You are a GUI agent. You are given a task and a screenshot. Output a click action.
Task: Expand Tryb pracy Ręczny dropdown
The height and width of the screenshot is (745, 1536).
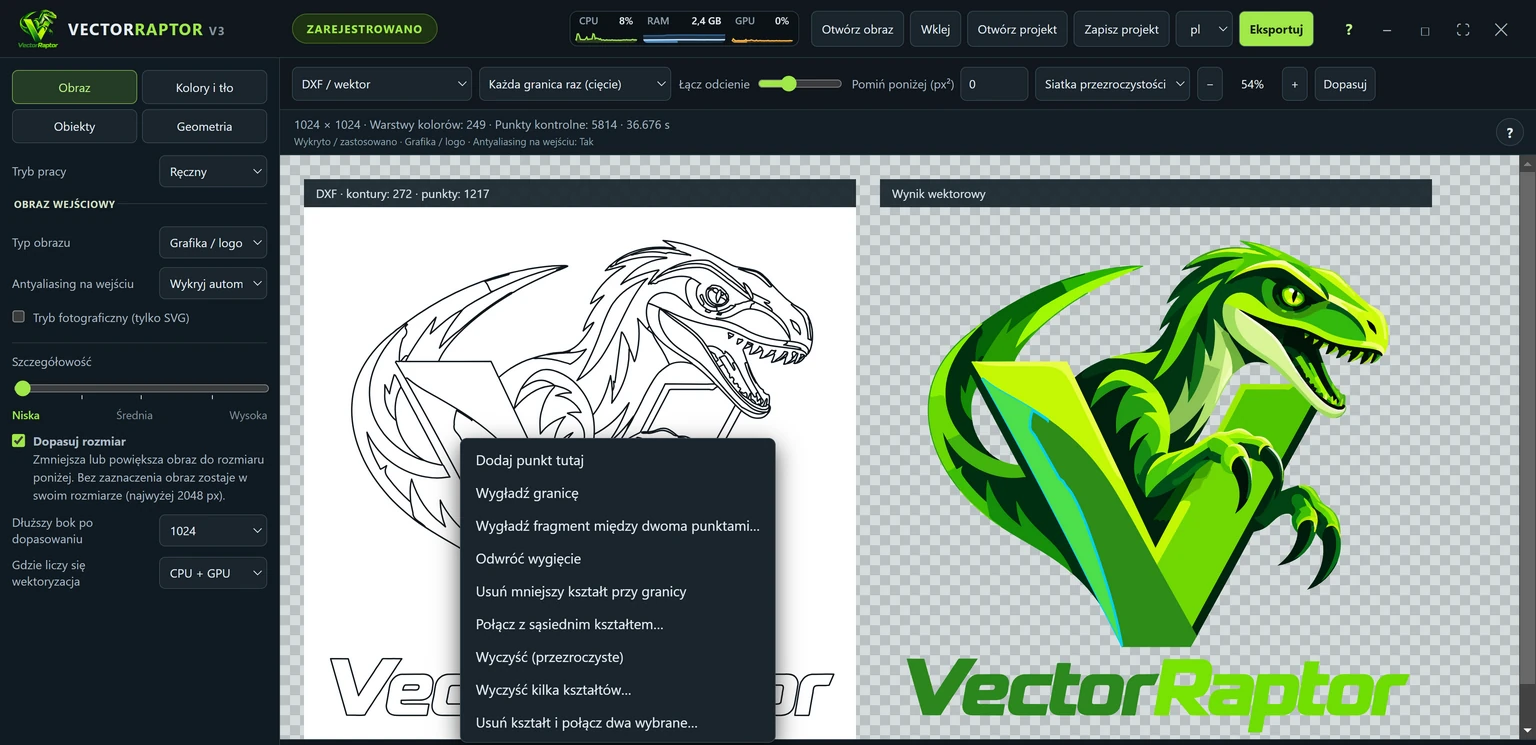(213, 172)
